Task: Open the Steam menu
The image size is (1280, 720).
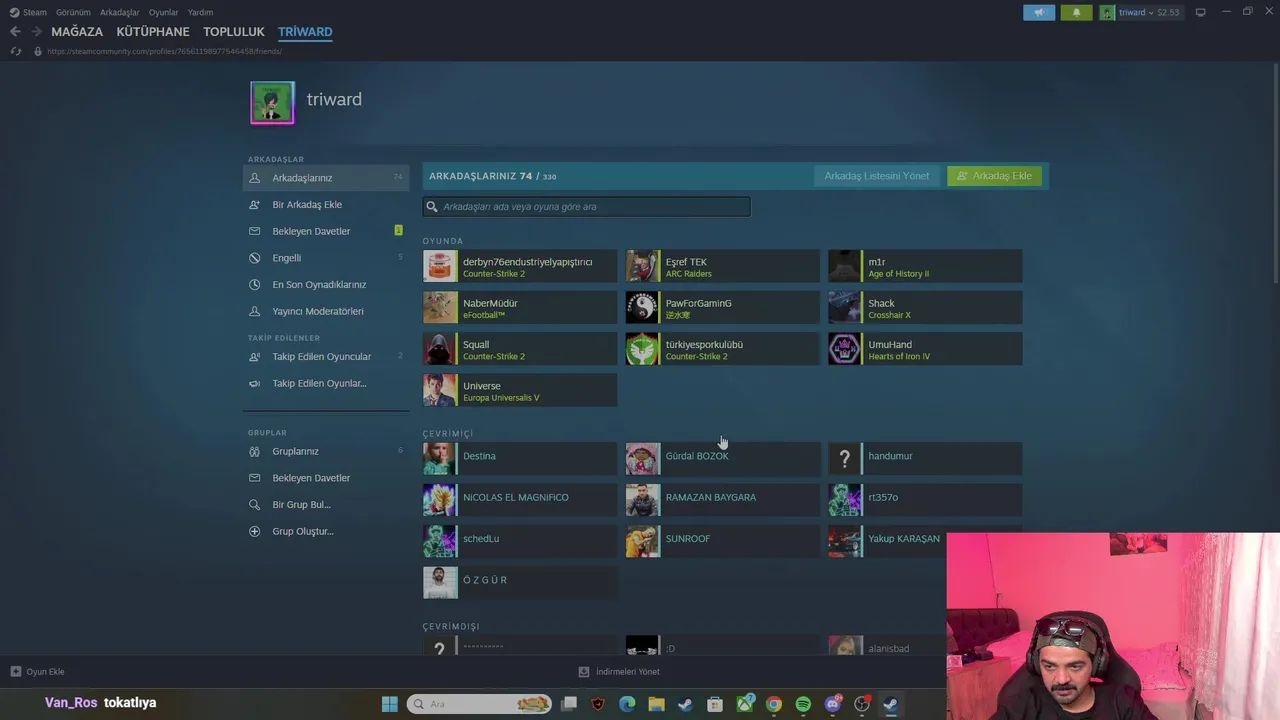Action: pyautogui.click(x=29, y=12)
